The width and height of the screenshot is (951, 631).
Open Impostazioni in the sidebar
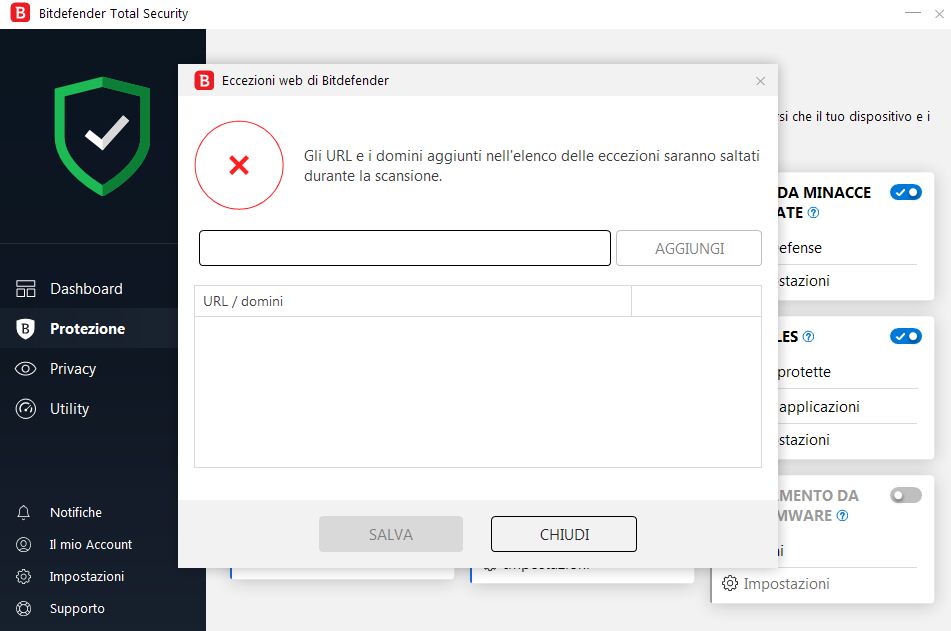[x=87, y=576]
